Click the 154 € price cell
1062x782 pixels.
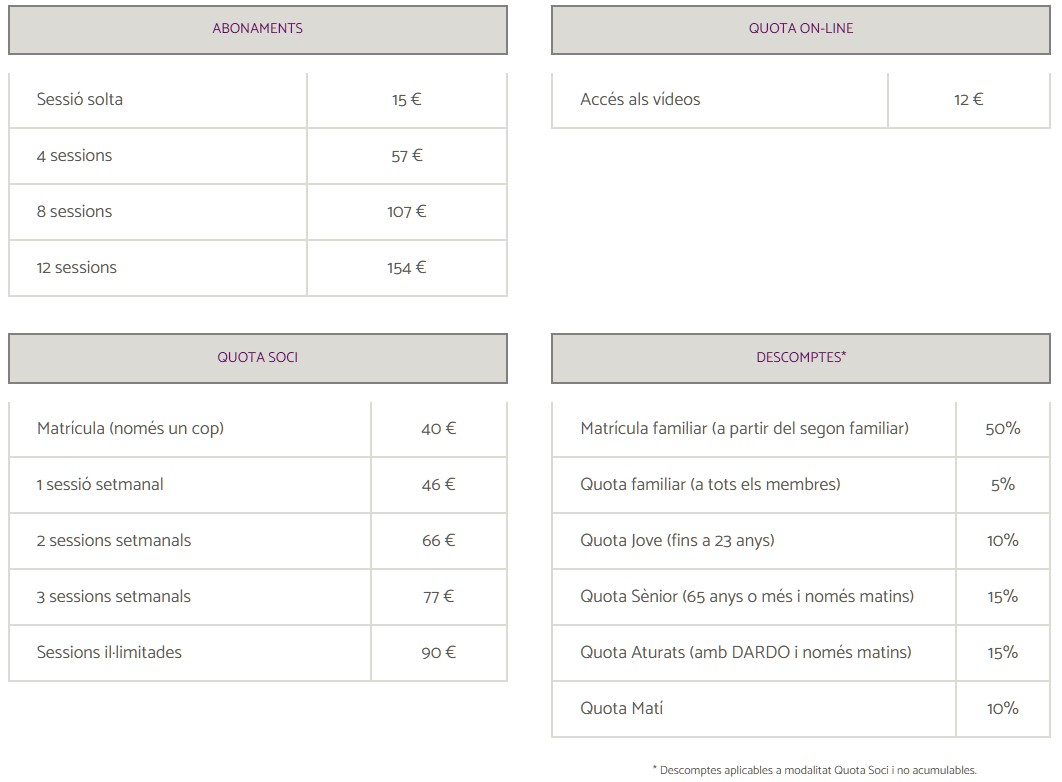click(406, 268)
